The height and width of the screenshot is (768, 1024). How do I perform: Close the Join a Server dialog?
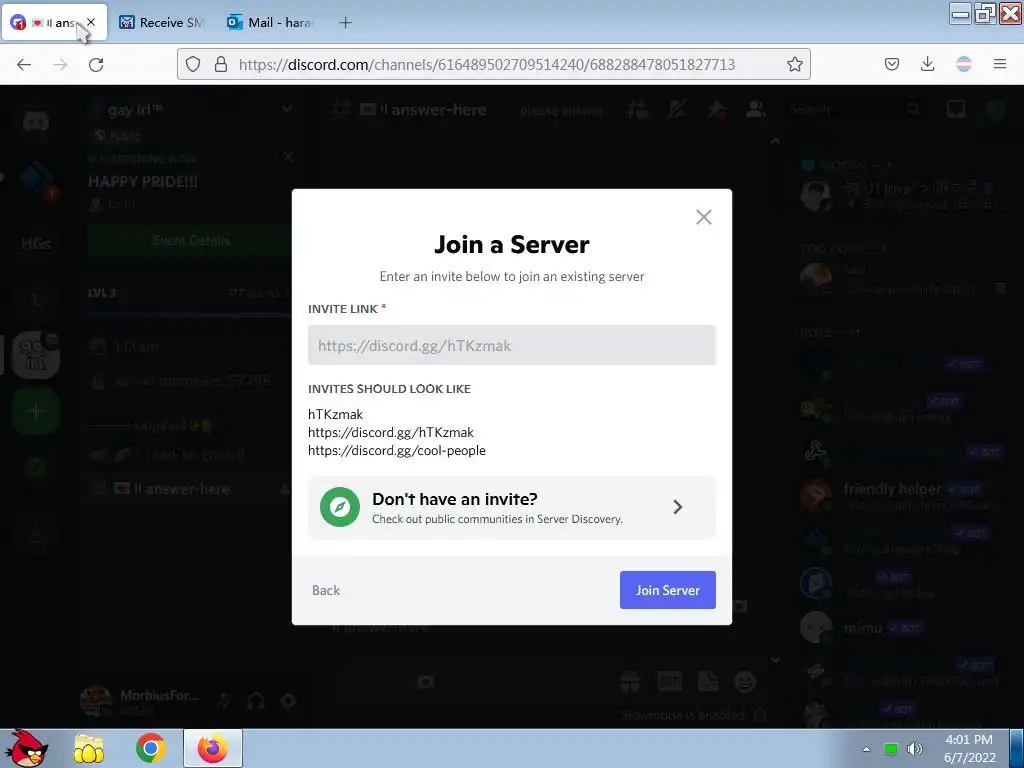coord(703,217)
